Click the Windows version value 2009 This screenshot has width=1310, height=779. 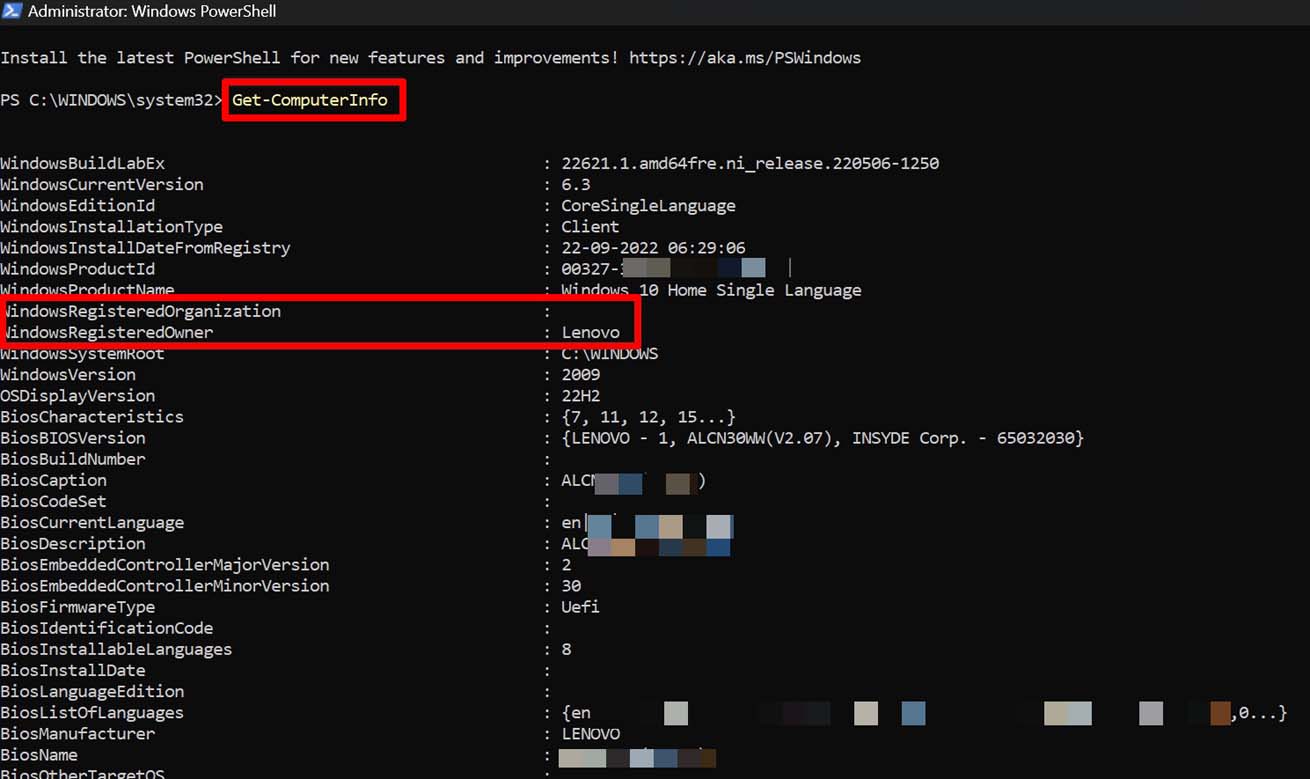(x=581, y=374)
